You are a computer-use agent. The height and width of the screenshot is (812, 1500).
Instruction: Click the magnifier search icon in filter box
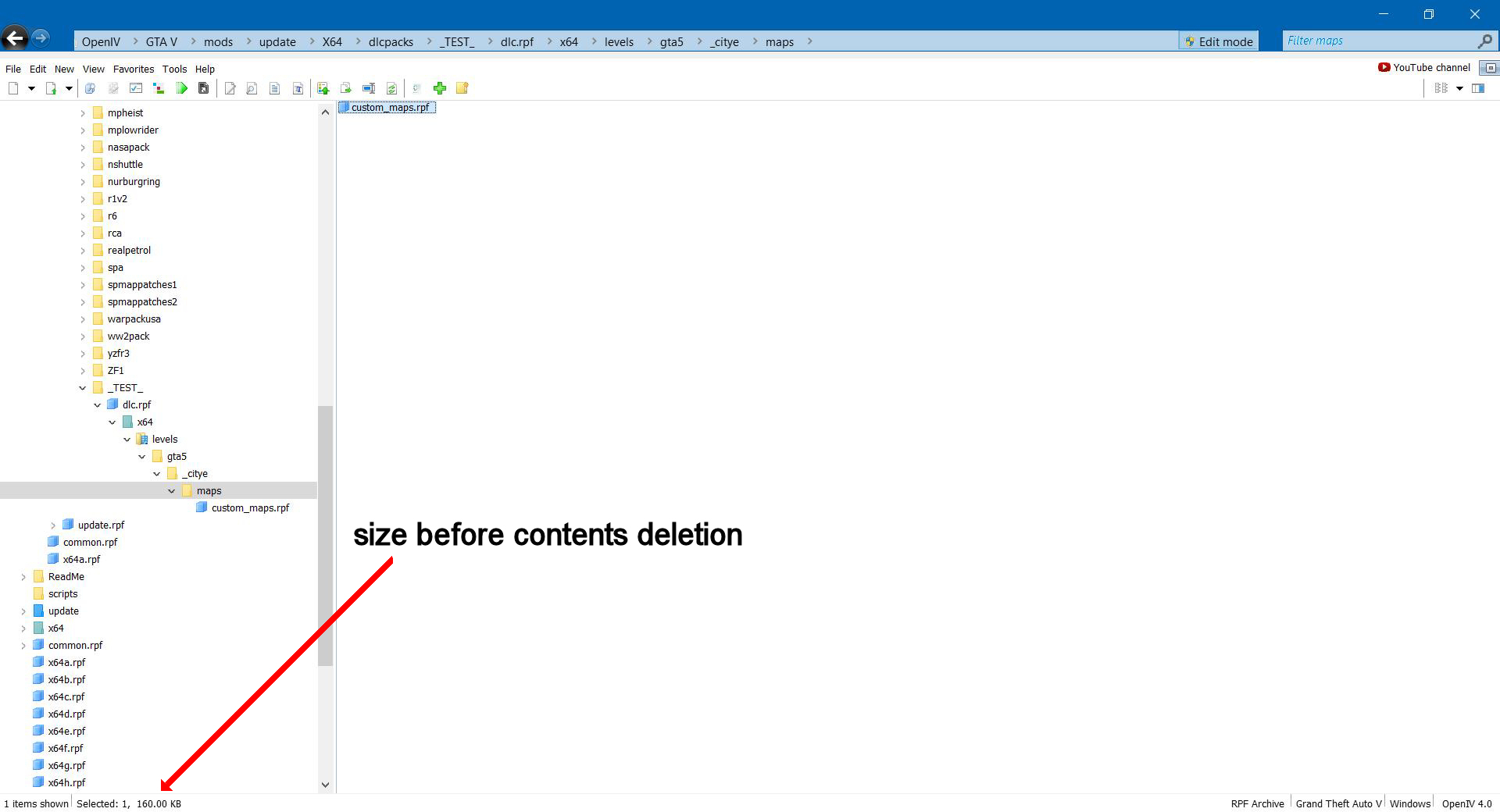click(1484, 41)
